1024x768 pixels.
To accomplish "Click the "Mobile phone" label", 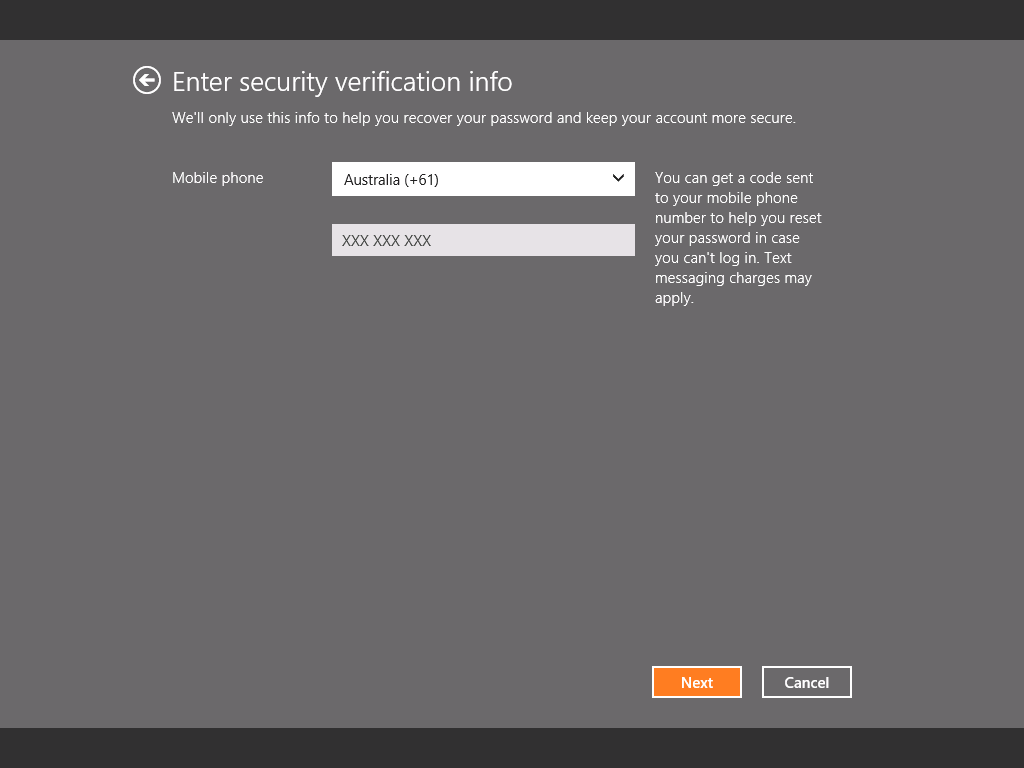I will (217, 178).
